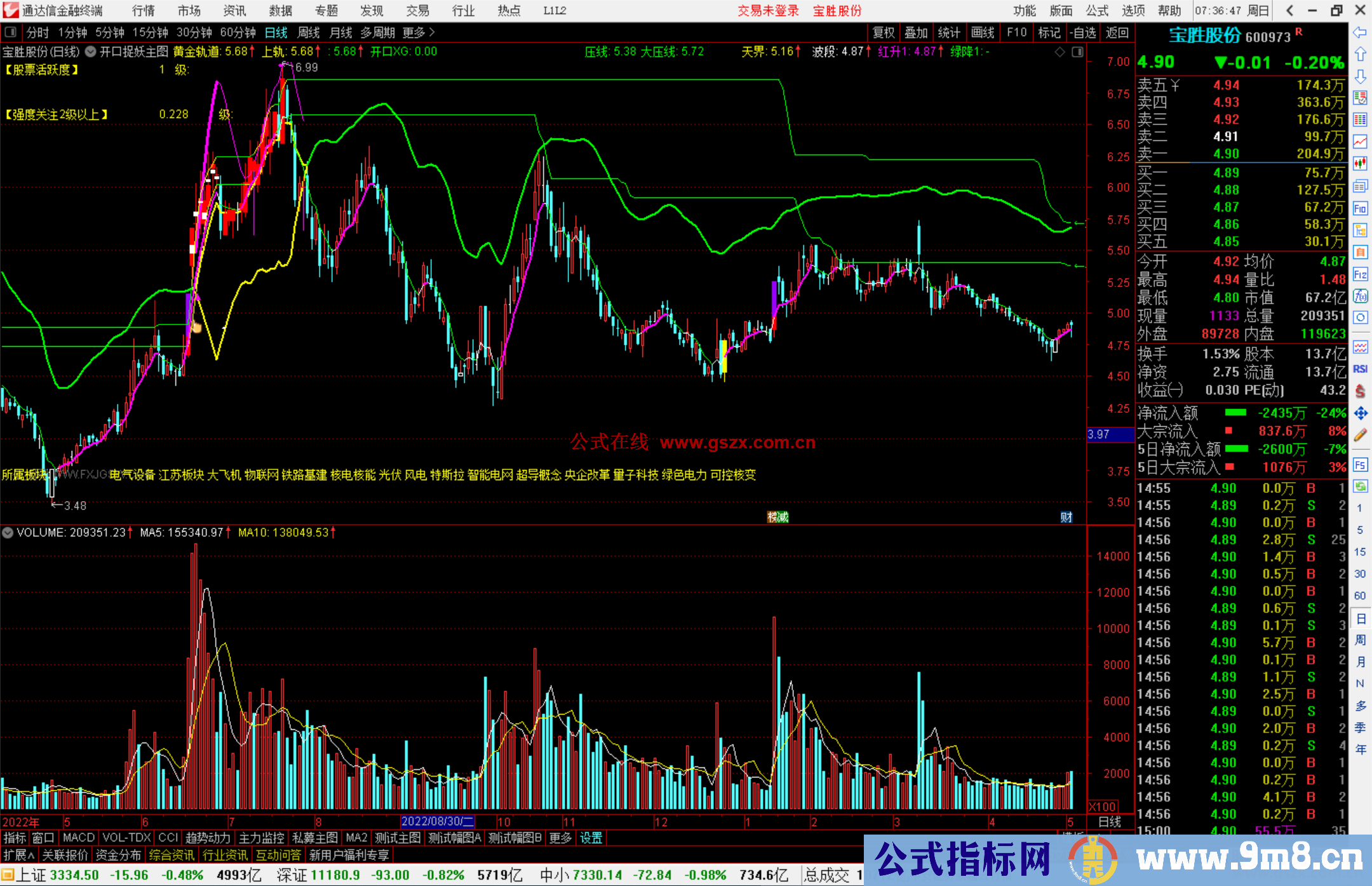Click the left arrow icon in right sidebar

1360,32
